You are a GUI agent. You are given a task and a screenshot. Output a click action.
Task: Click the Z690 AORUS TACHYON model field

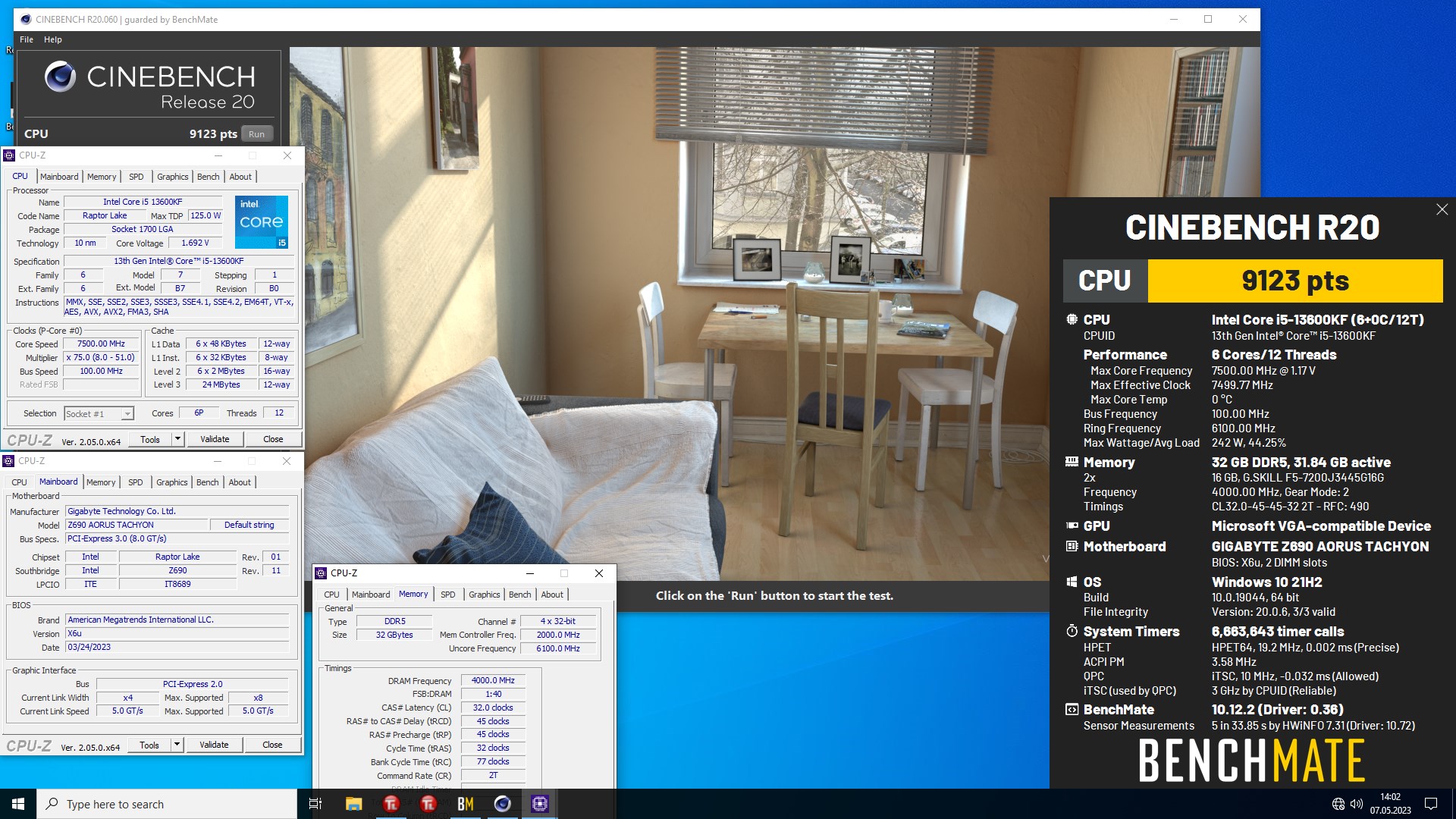136,525
